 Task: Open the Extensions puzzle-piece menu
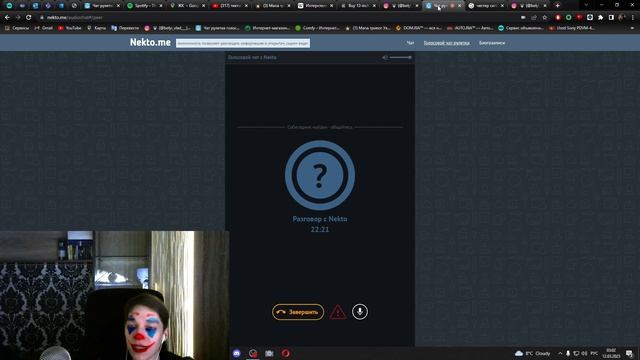click(600, 18)
